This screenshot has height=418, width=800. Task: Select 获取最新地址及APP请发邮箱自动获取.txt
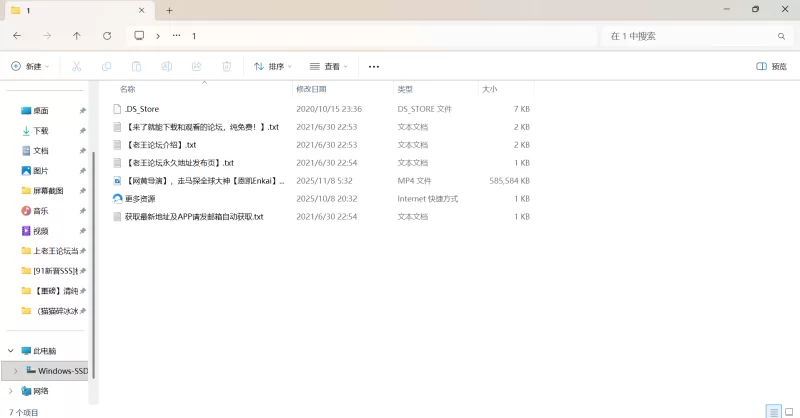point(322,216)
